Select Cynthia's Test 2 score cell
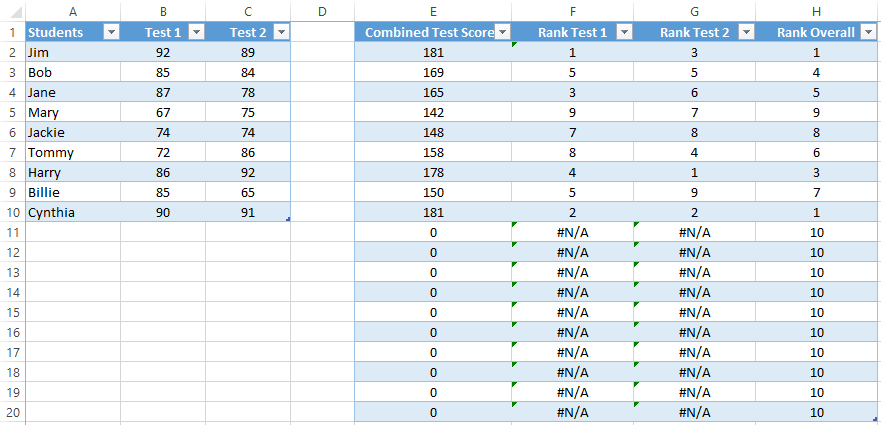 coord(248,212)
